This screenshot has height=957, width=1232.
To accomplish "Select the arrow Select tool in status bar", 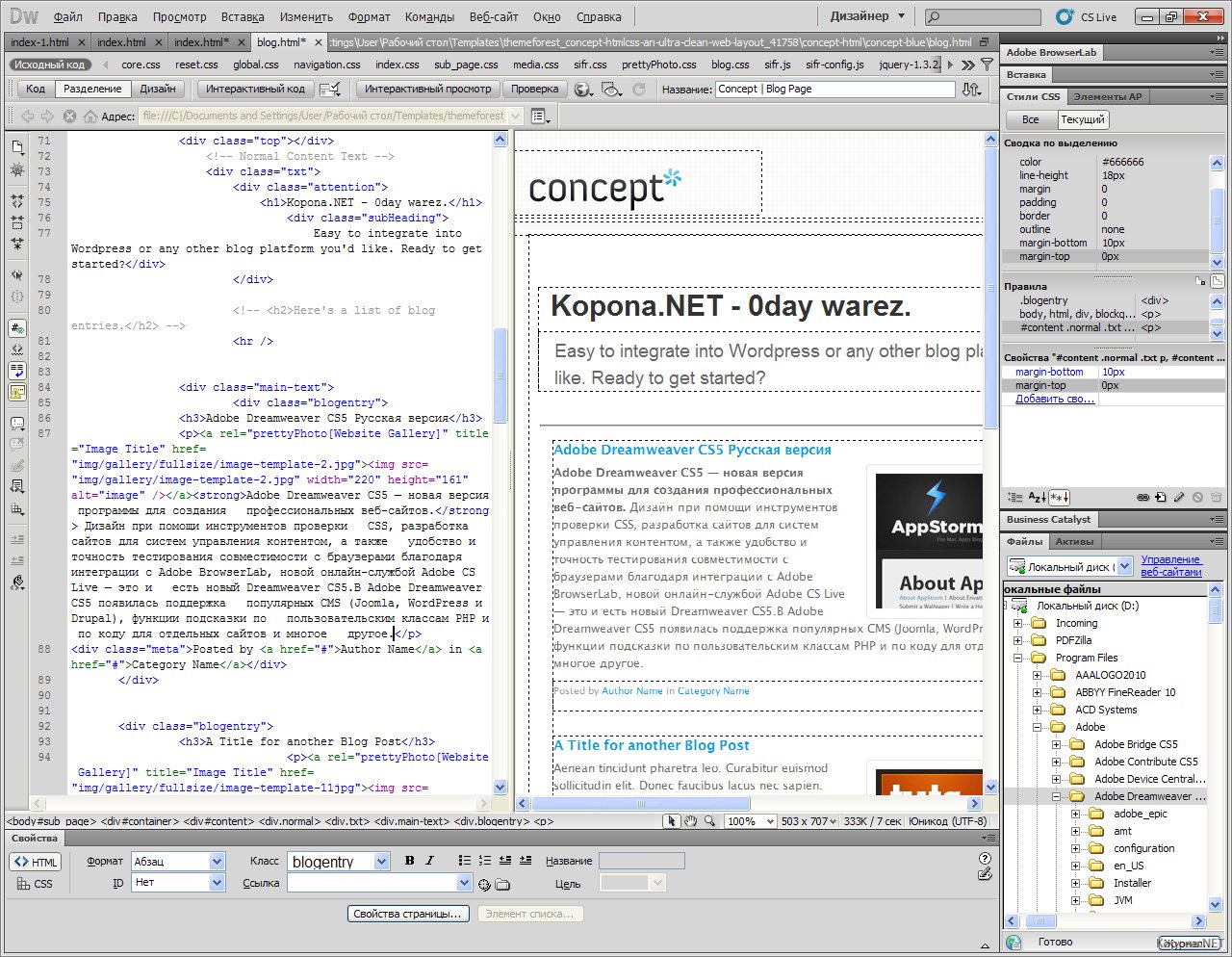I will point(671,821).
